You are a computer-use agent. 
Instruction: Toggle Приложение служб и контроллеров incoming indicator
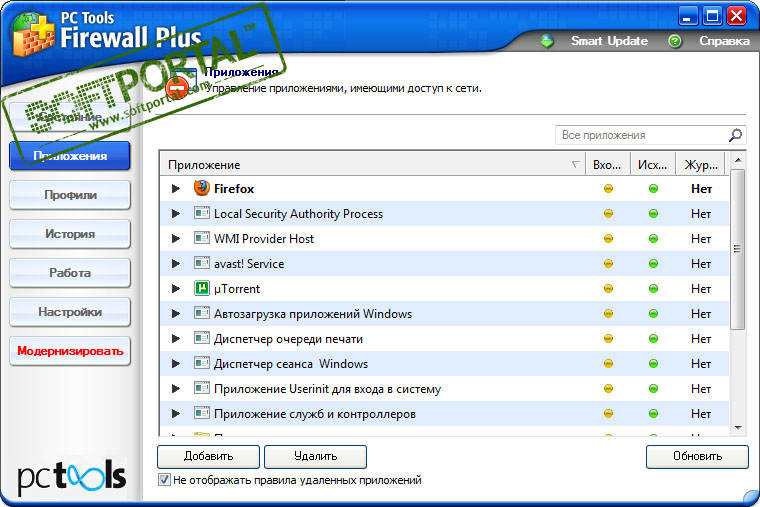(608, 413)
